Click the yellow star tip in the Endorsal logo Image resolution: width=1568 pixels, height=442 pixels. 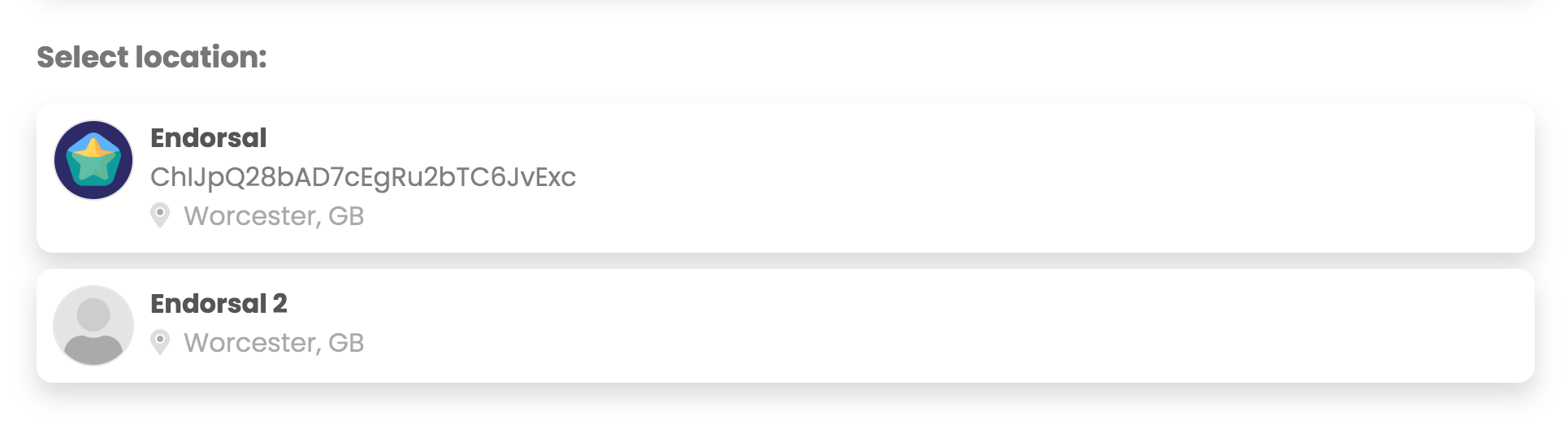point(93,146)
